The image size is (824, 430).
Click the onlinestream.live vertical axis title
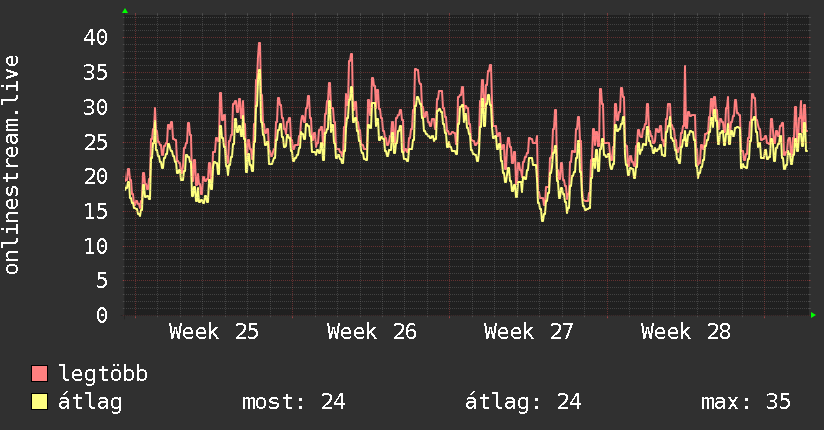point(11,165)
